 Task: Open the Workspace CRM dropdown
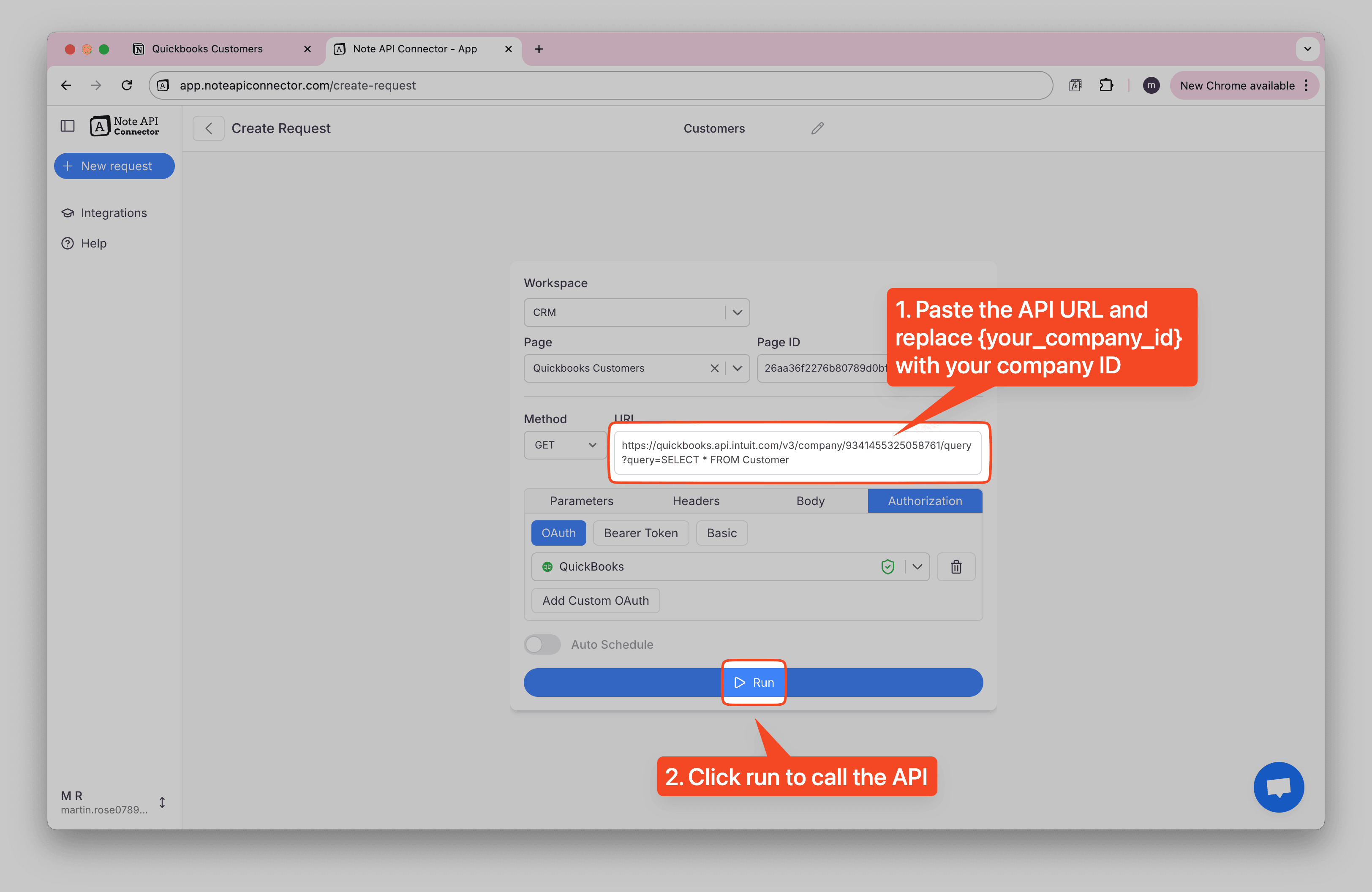coord(637,312)
